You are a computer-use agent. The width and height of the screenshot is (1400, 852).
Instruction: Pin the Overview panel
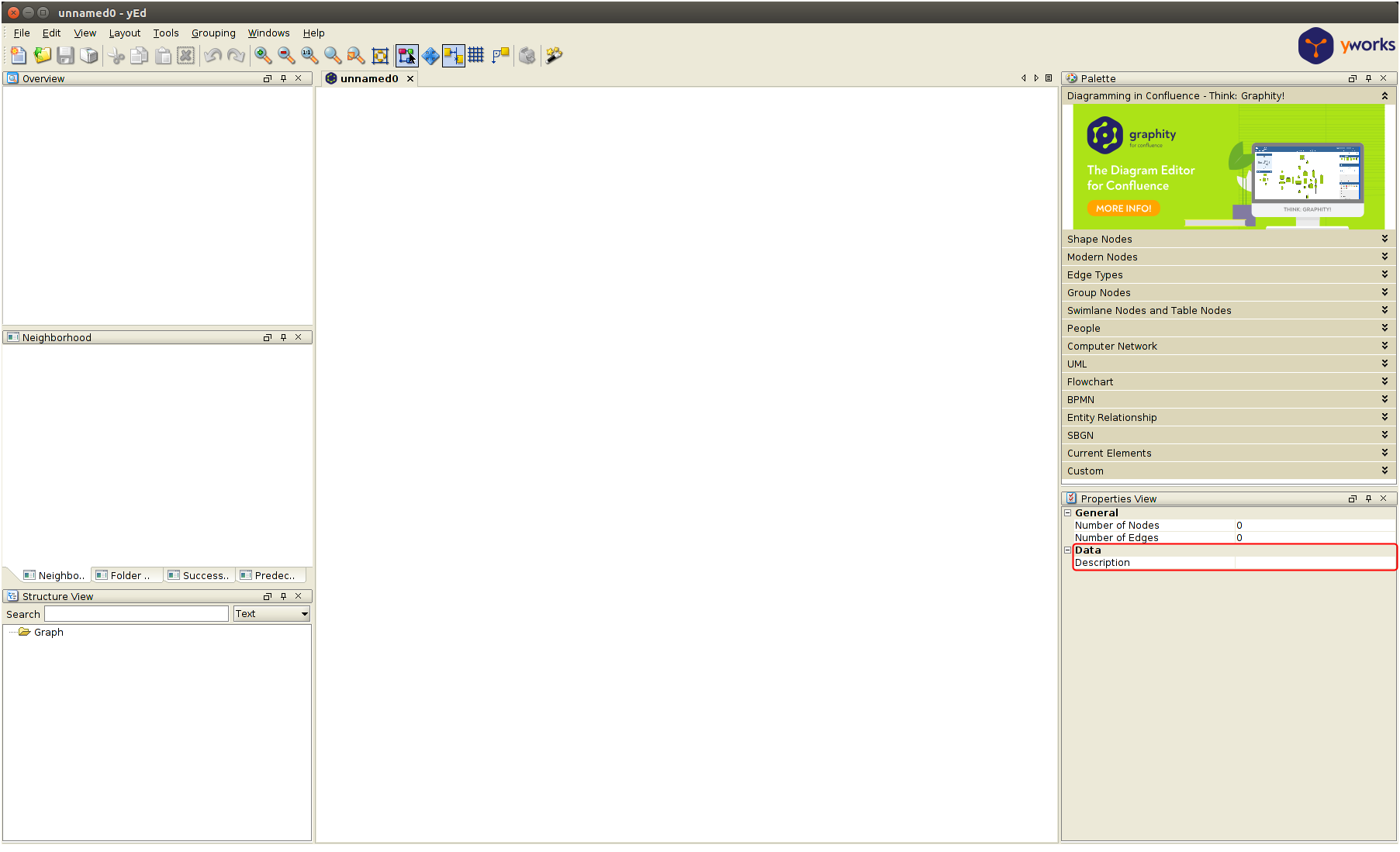(x=284, y=78)
